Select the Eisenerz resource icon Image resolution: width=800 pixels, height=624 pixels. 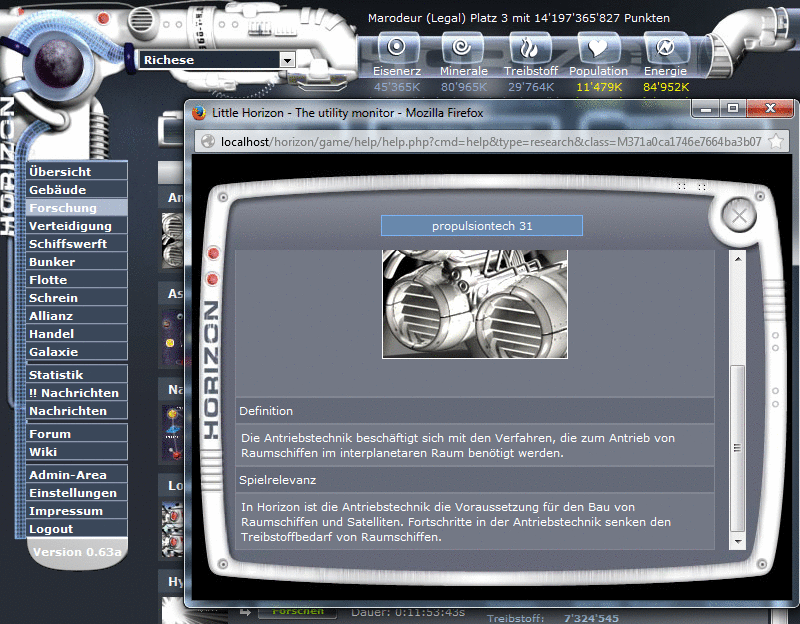point(396,48)
